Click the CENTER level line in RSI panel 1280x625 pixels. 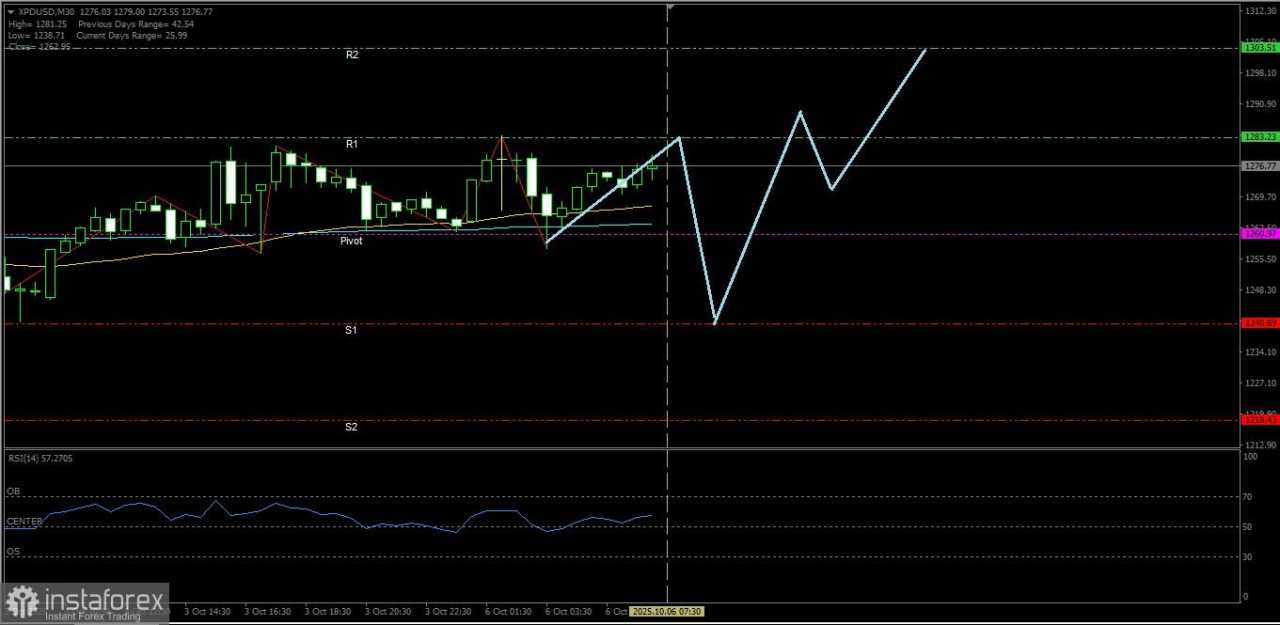[x=22, y=521]
